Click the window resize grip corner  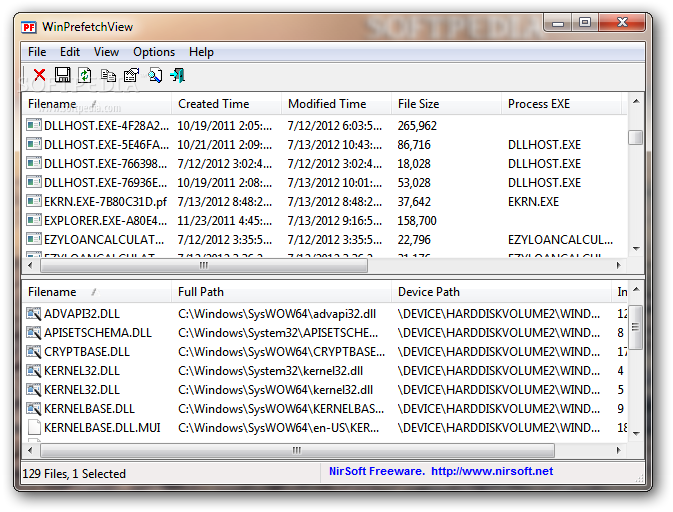tap(640, 478)
